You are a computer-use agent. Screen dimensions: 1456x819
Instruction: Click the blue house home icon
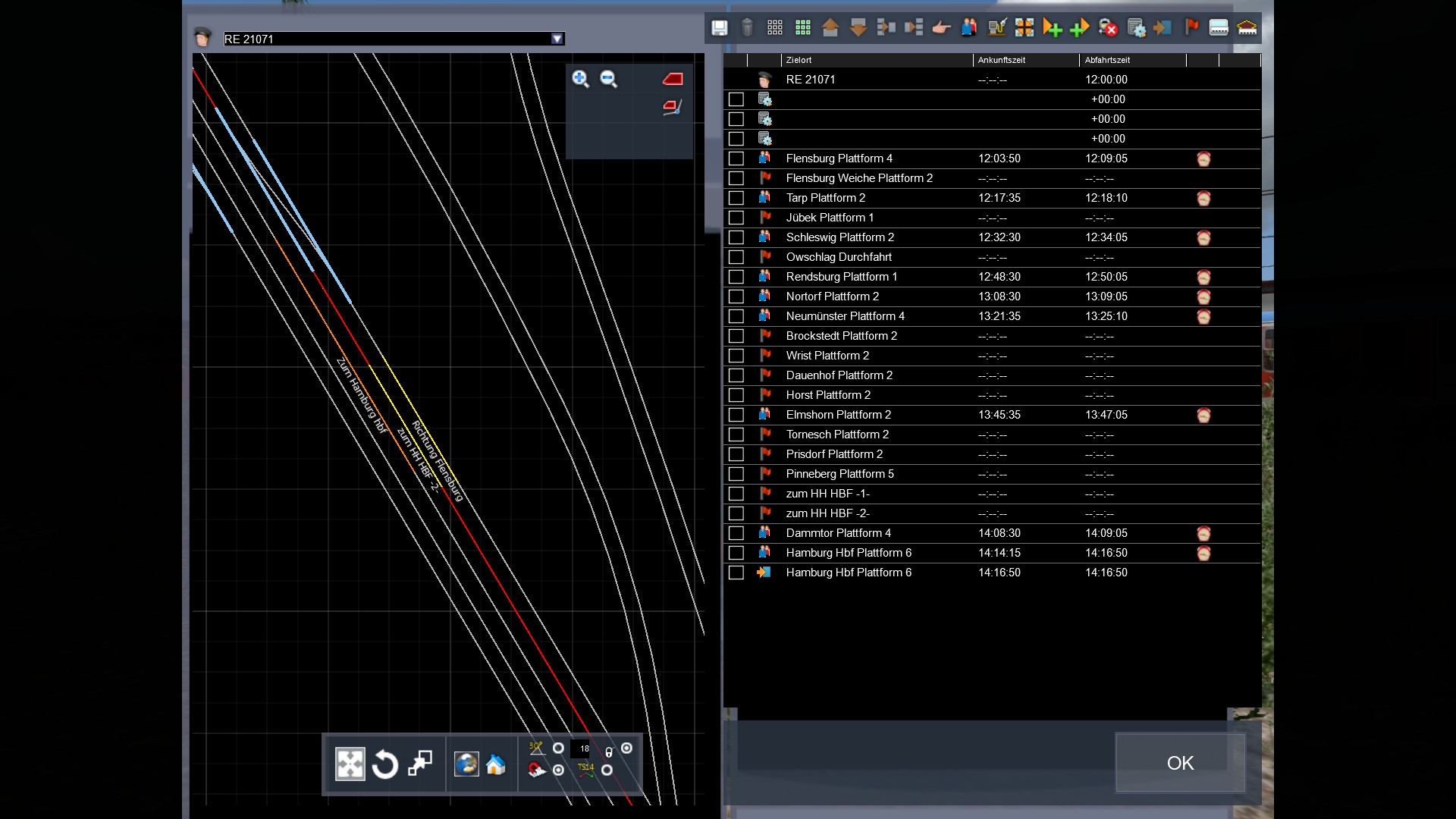click(x=496, y=764)
